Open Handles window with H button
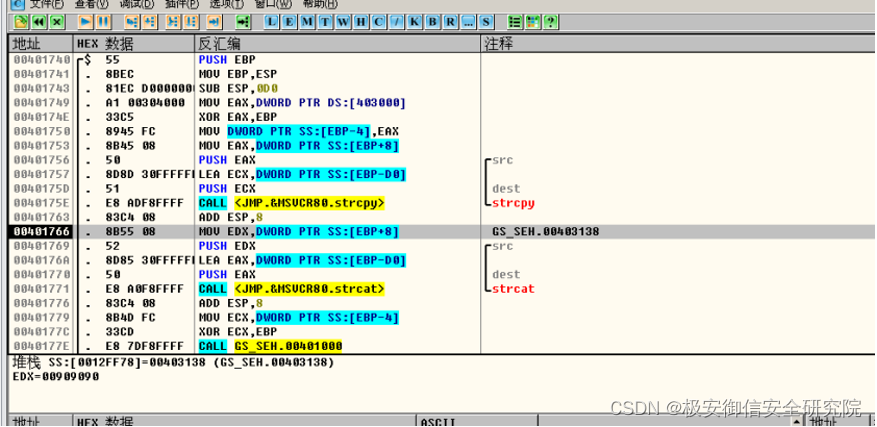The height and width of the screenshot is (427, 877). pos(361,22)
